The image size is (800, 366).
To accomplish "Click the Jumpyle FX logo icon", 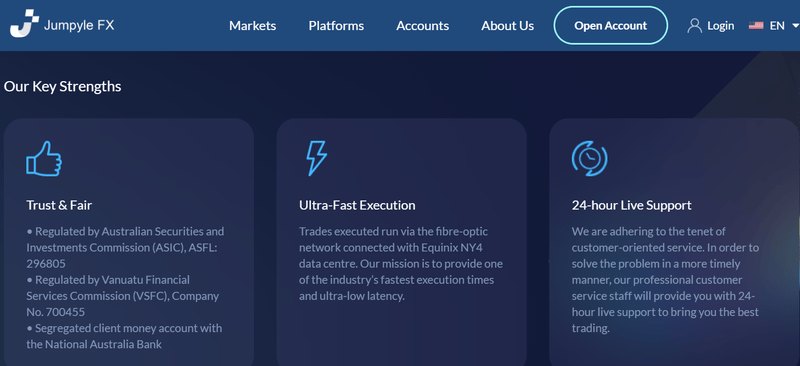I will tap(24, 23).
